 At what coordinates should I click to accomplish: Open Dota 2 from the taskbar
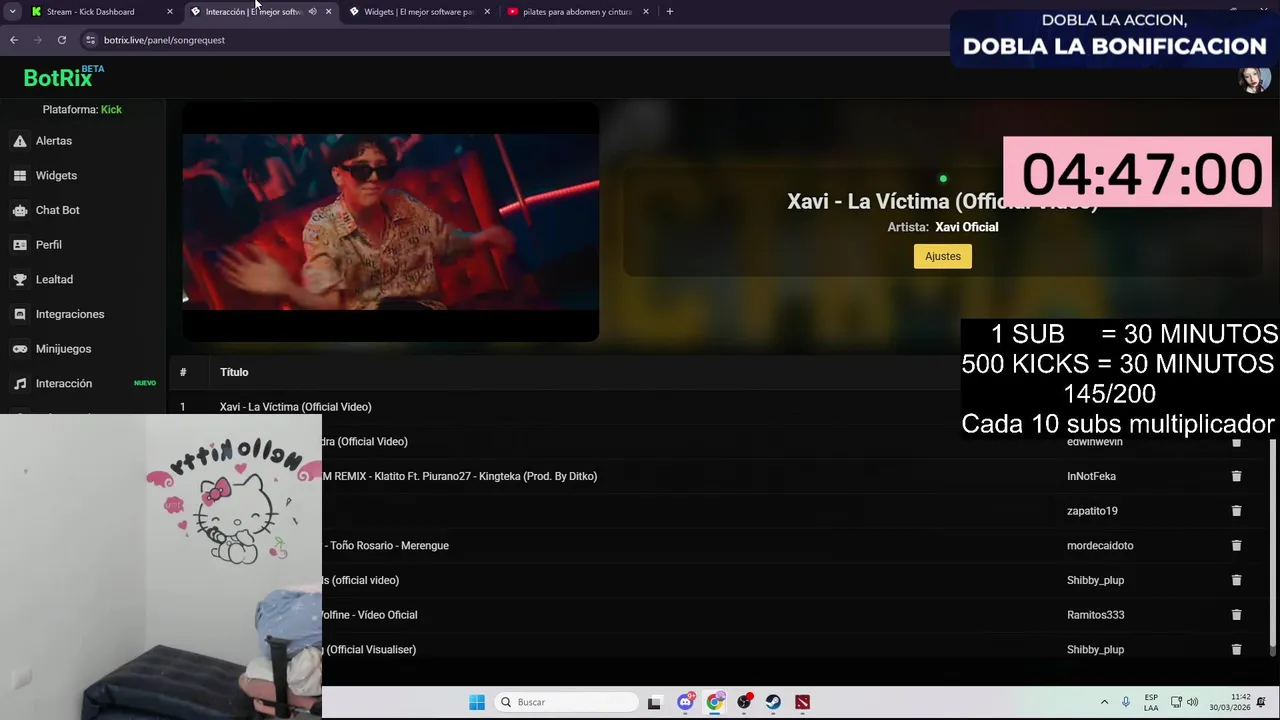coord(802,702)
